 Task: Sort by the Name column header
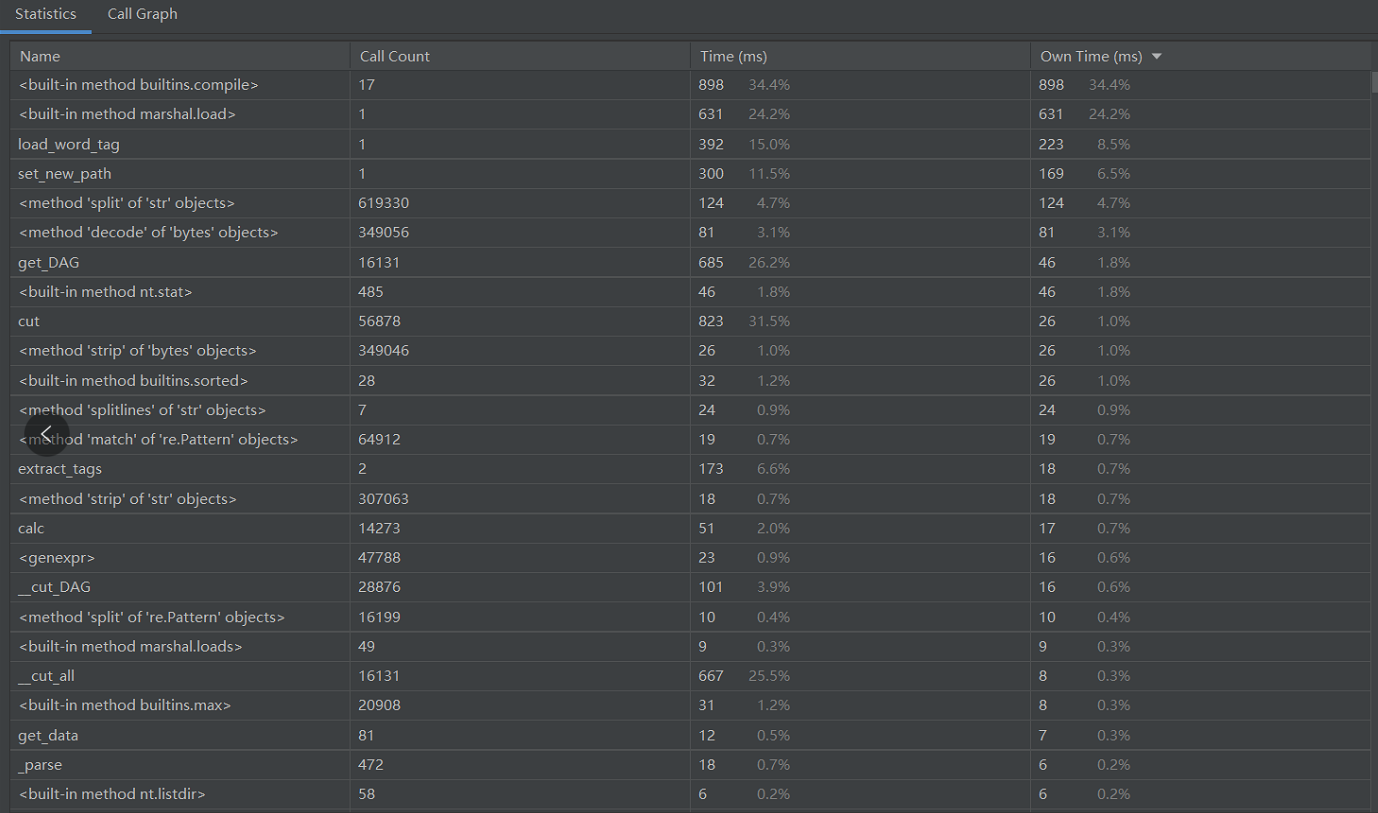40,57
